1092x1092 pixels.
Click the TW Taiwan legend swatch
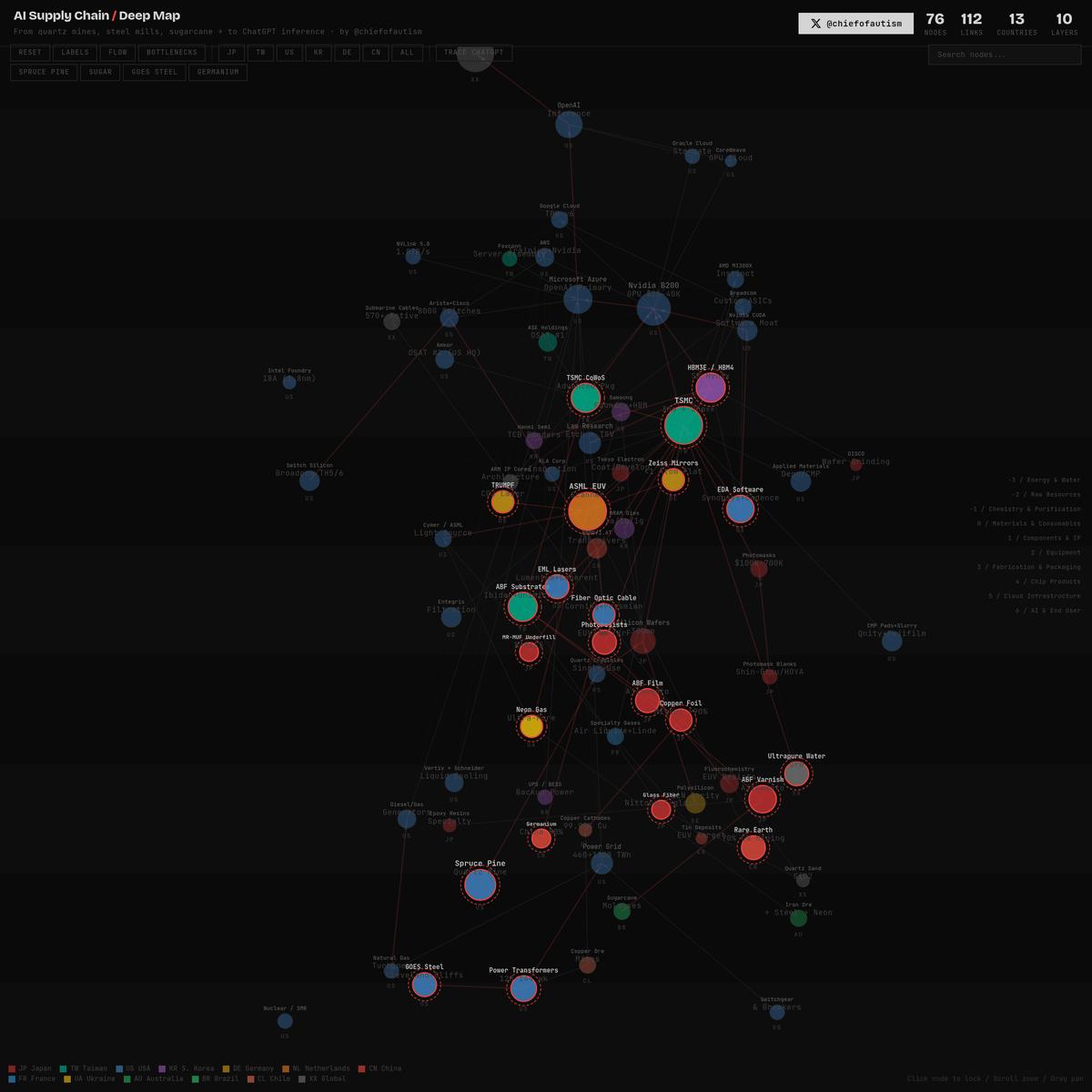(x=63, y=1068)
